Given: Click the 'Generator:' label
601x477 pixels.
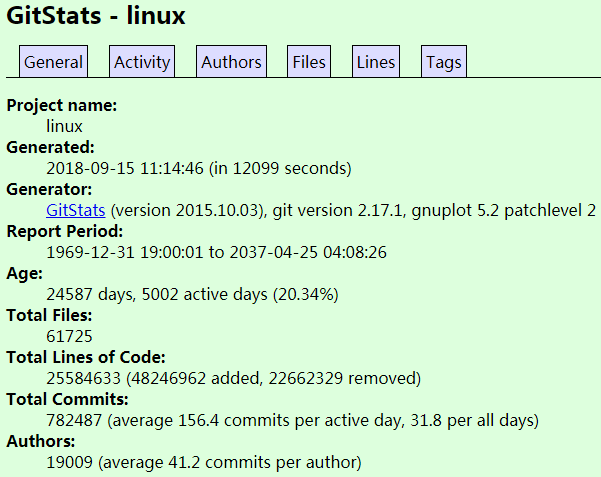Looking at the screenshot, I should tap(49, 189).
